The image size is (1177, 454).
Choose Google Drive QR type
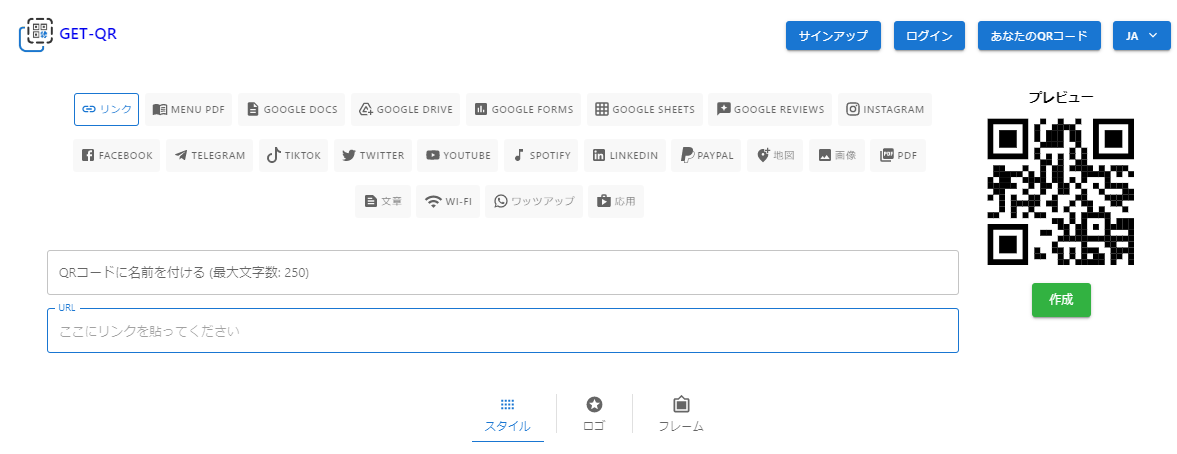(x=405, y=109)
